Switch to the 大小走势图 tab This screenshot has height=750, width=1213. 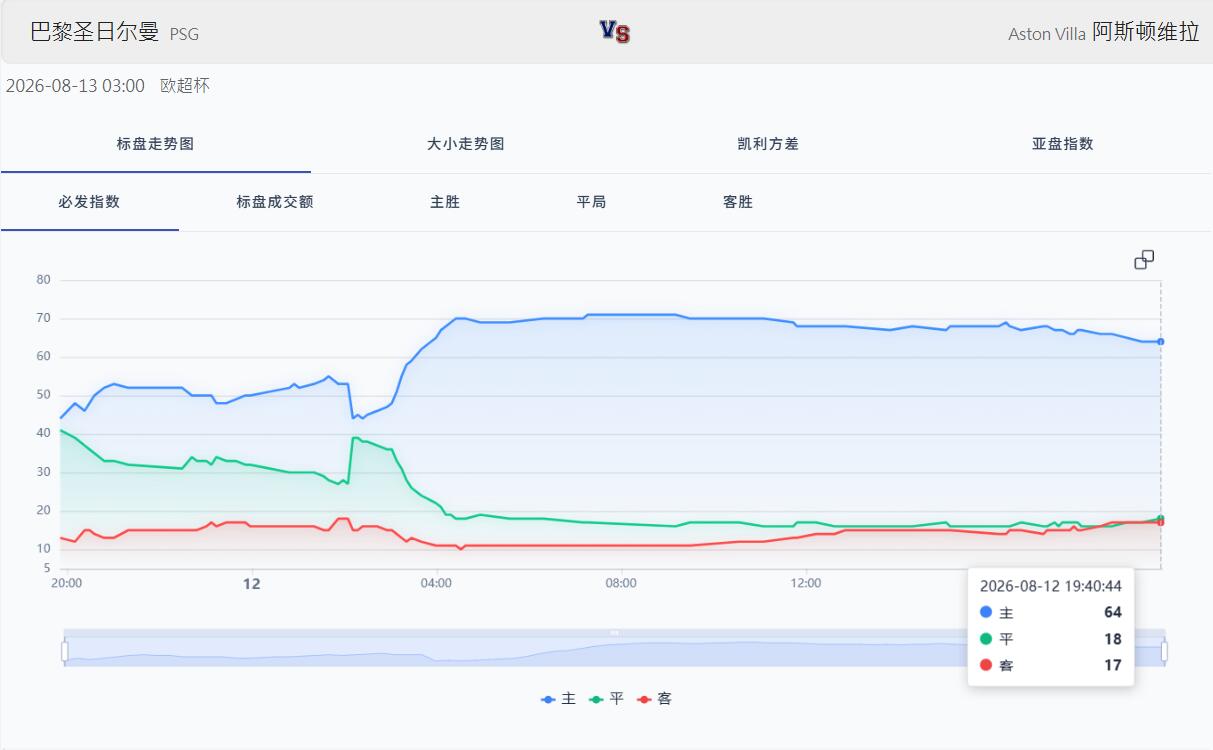tap(465, 144)
